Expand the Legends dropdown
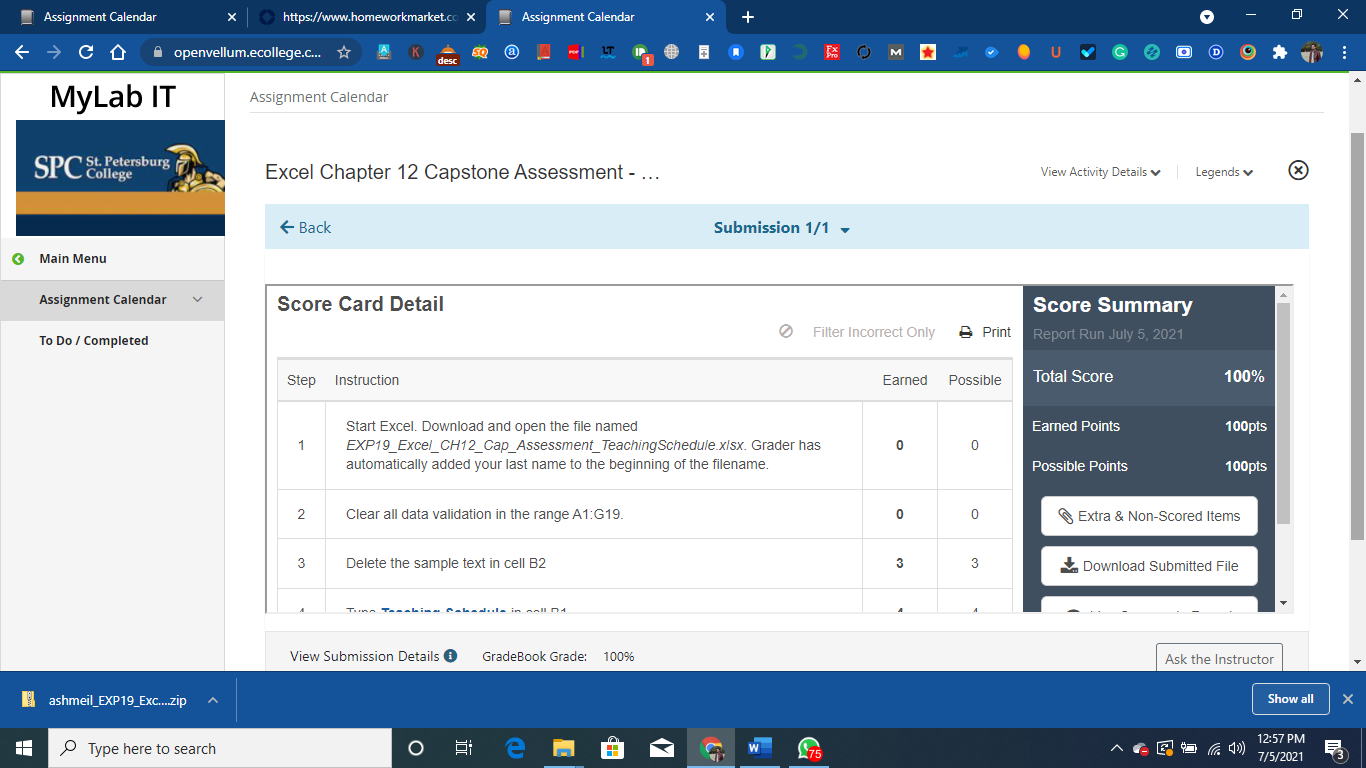Viewport: 1366px width, 768px height. 1224,172
